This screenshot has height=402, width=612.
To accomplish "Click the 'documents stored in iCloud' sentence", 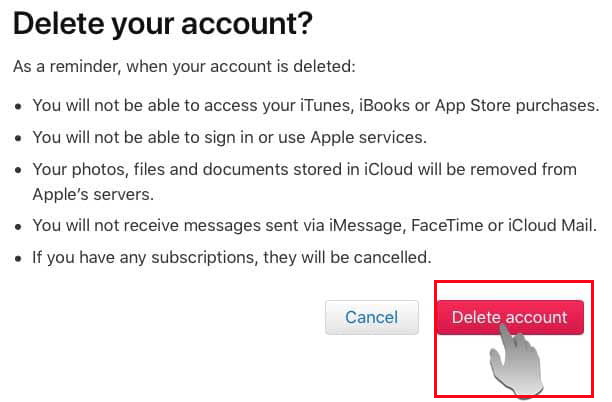I will (x=304, y=170).
